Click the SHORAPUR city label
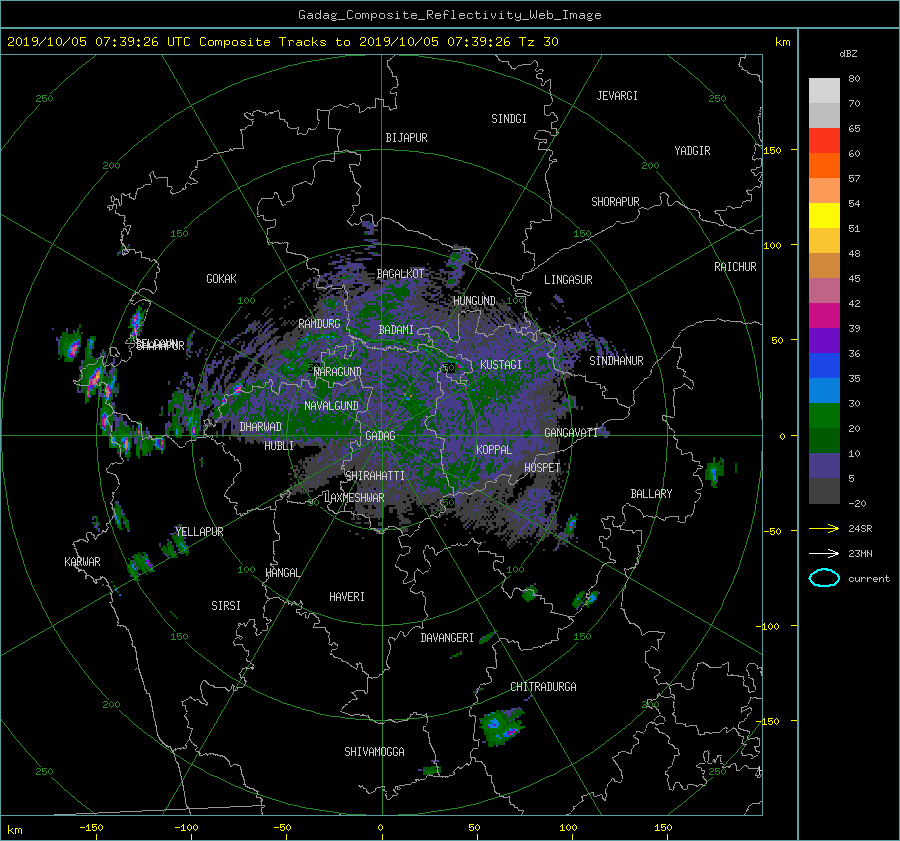The height and width of the screenshot is (841, 900). (615, 202)
